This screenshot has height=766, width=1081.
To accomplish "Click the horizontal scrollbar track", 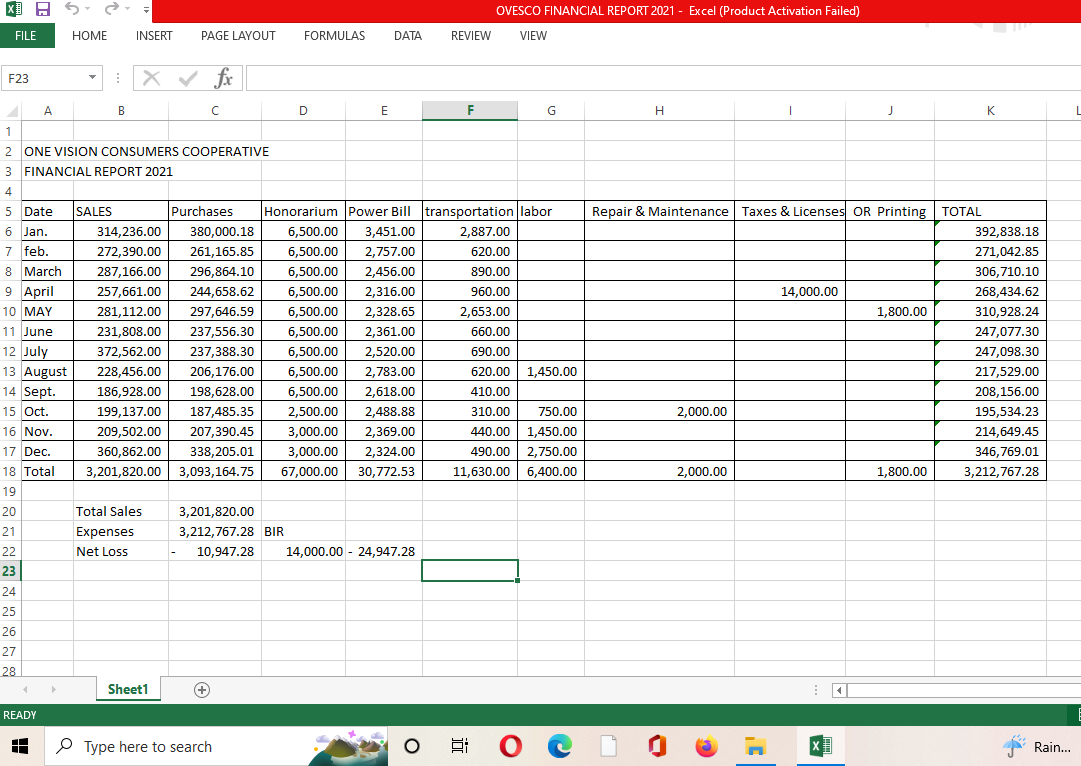I will 964,690.
